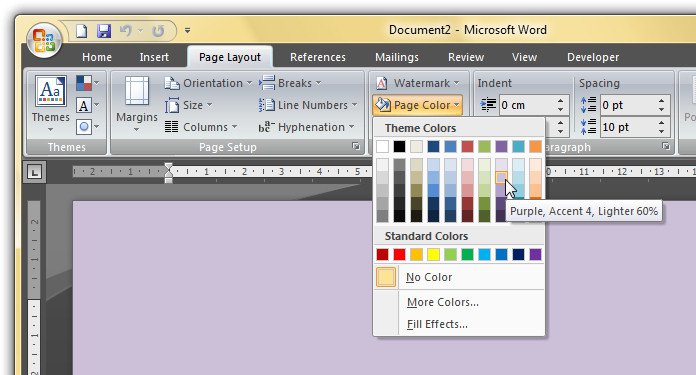Pick standard dark red color

pyautogui.click(x=382, y=254)
